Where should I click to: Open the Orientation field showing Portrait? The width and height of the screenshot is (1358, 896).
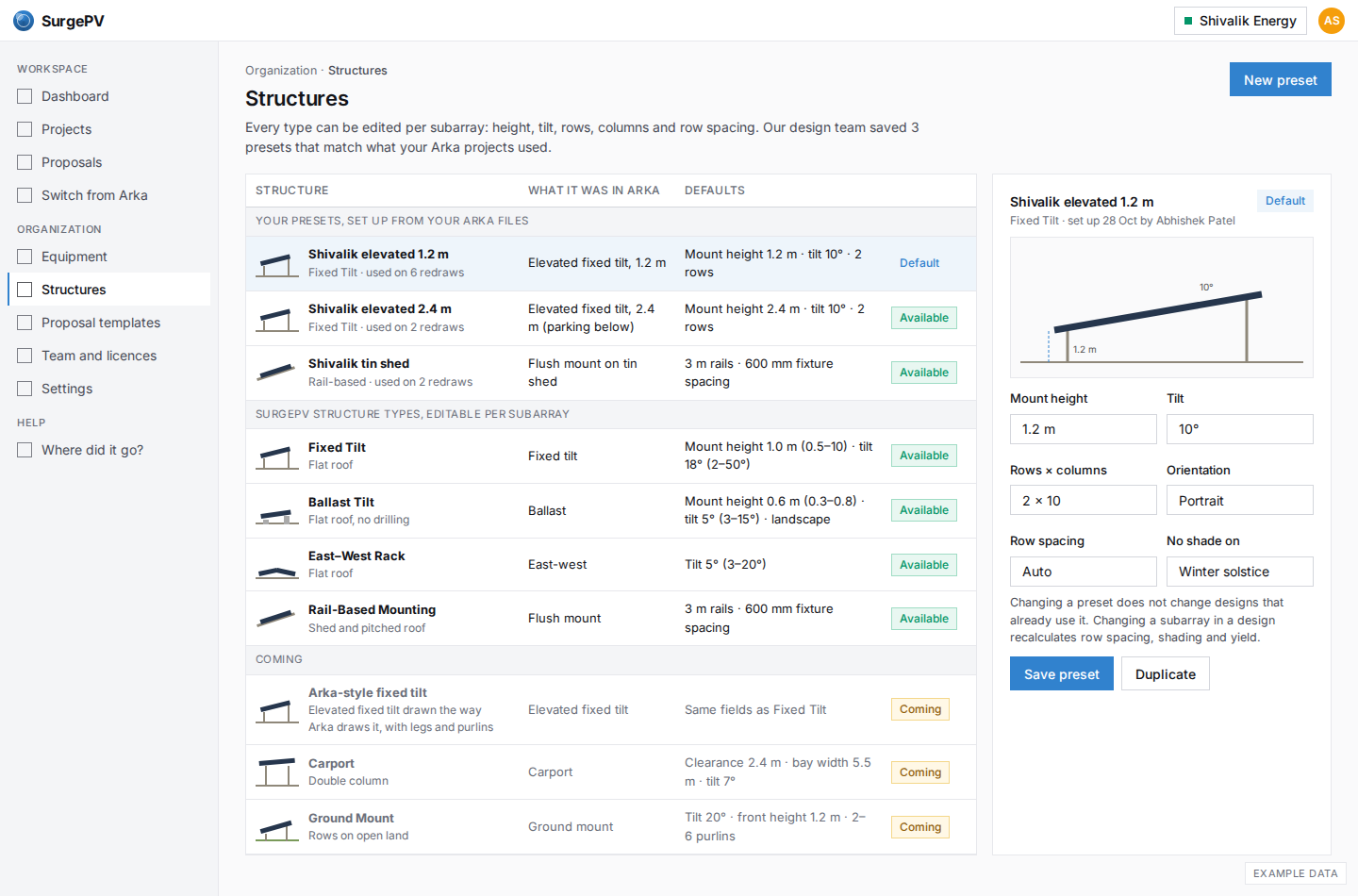coord(1240,500)
